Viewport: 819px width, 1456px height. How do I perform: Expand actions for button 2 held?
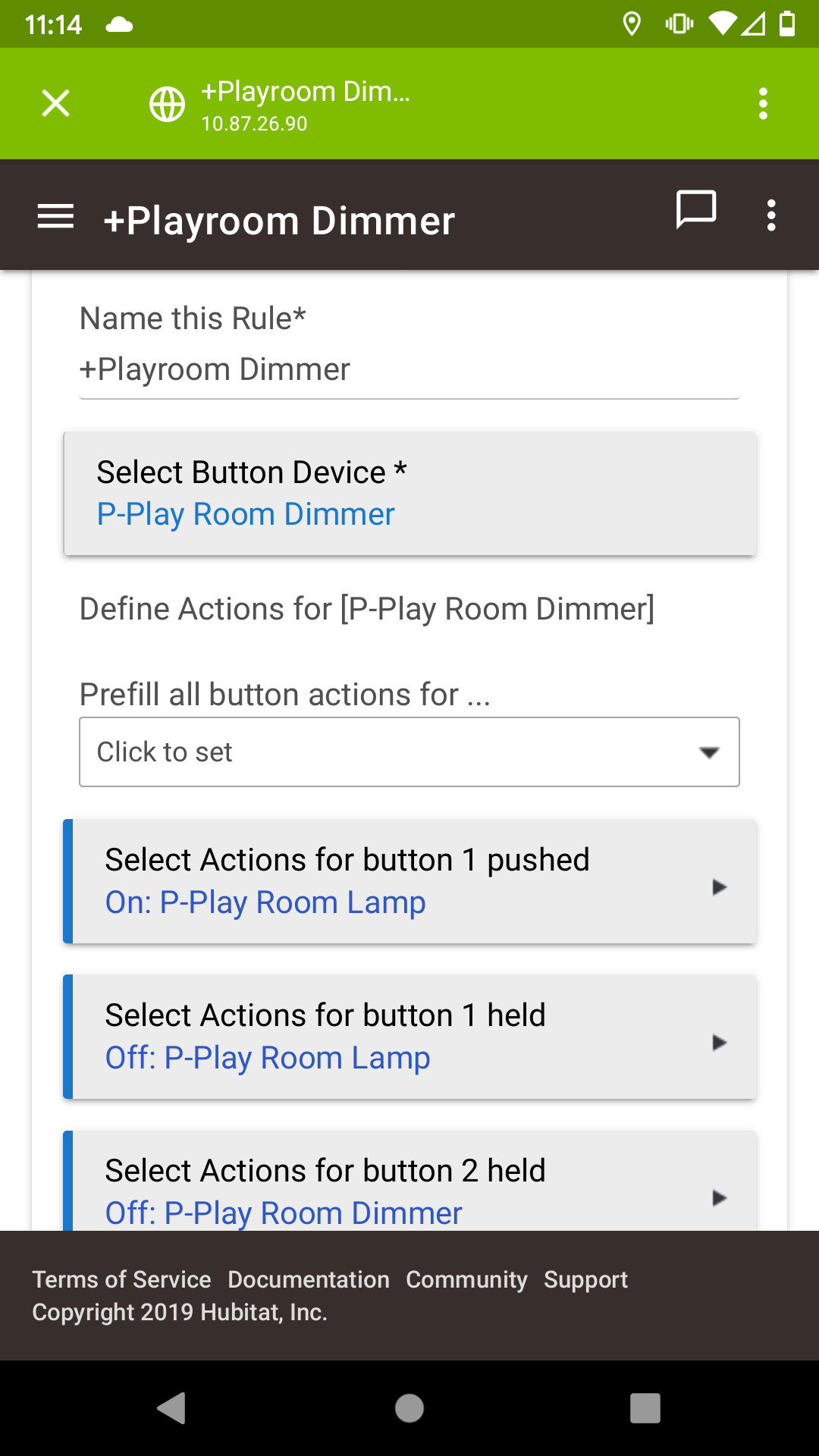tap(409, 1181)
